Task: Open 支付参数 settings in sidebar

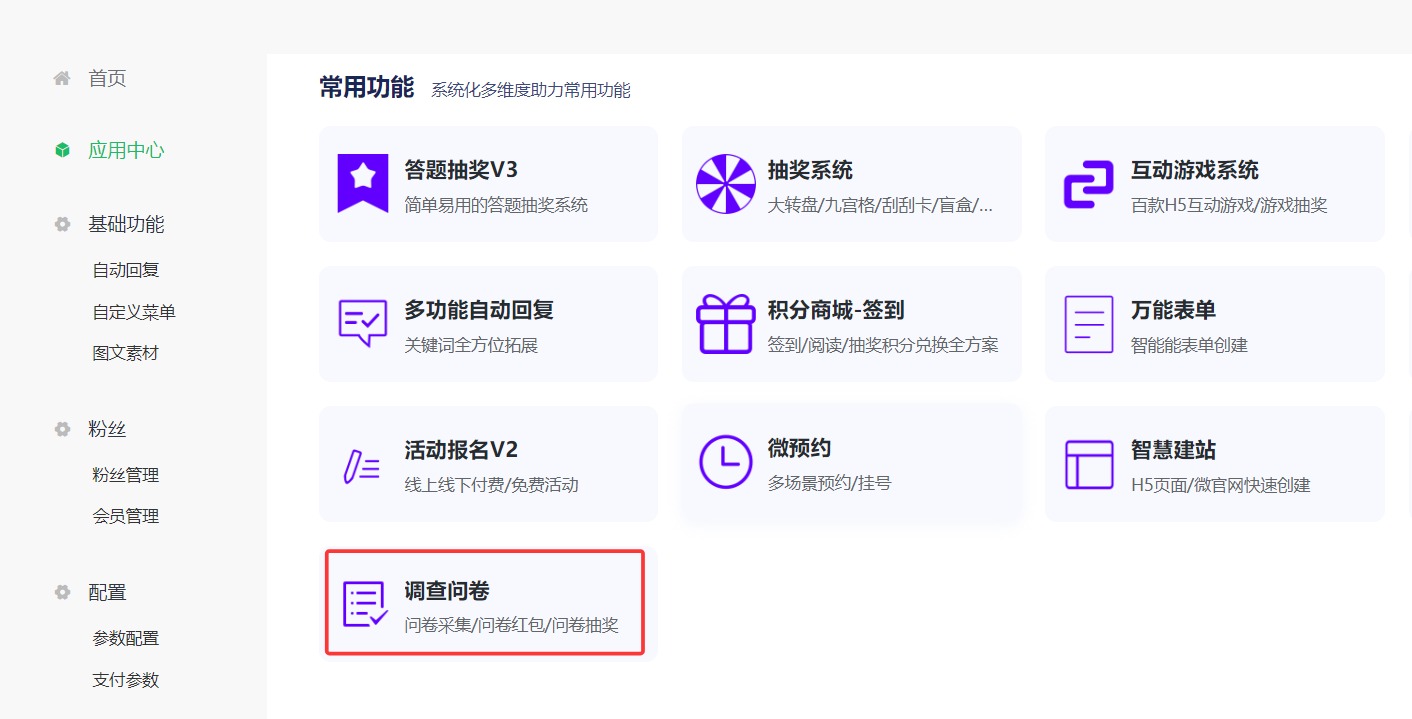Action: 126,680
